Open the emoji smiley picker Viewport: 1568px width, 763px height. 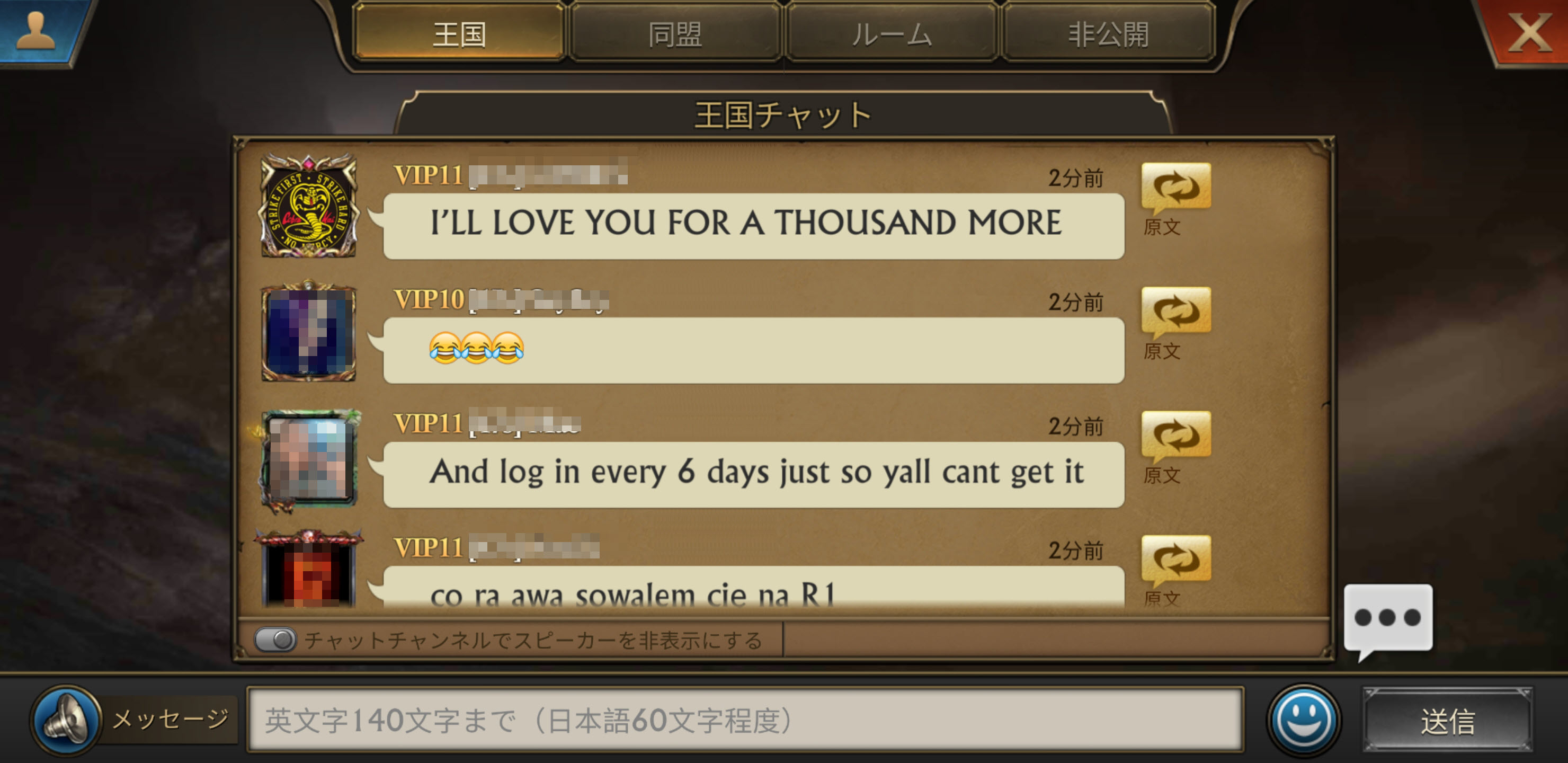(1304, 720)
